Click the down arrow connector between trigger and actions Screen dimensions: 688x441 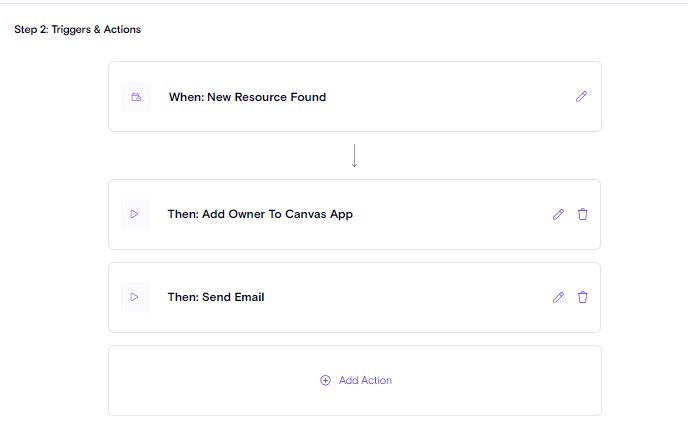355,156
